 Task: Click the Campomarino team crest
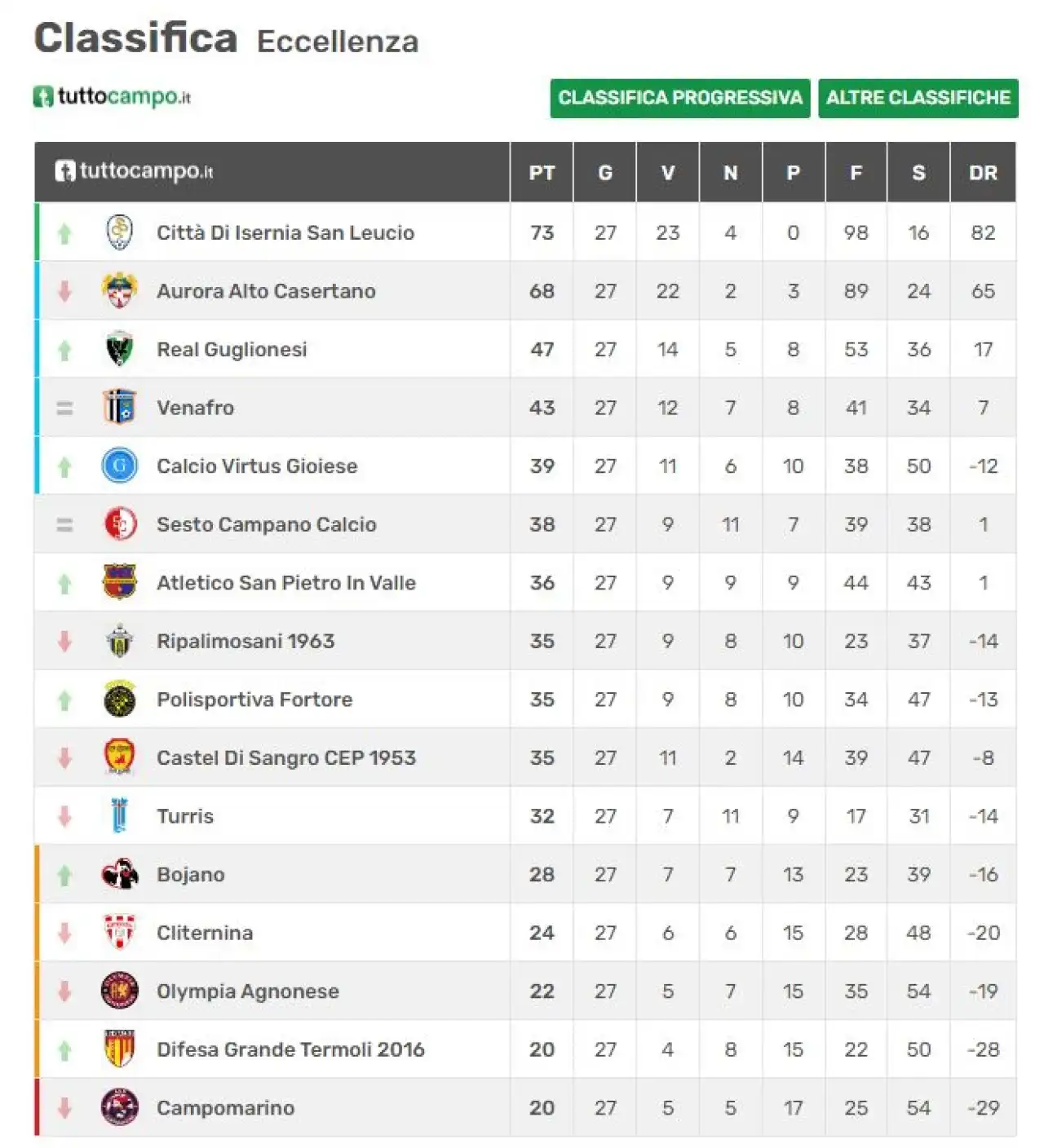click(x=120, y=1107)
